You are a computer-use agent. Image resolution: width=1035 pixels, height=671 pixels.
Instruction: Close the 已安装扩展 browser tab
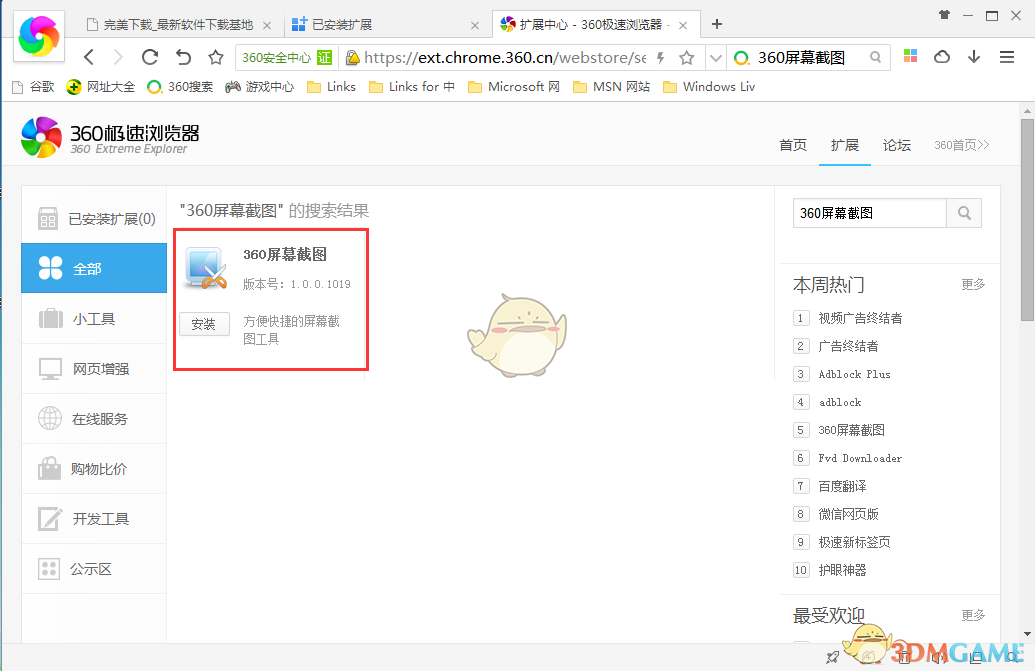tap(475, 26)
